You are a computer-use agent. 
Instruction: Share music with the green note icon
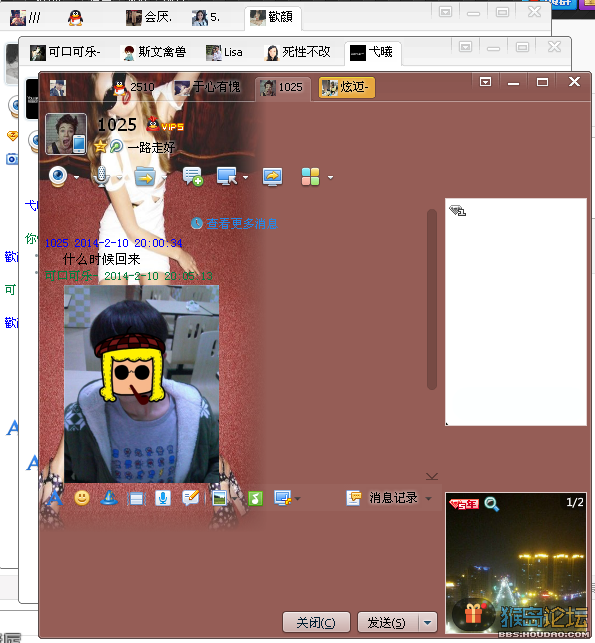point(255,498)
